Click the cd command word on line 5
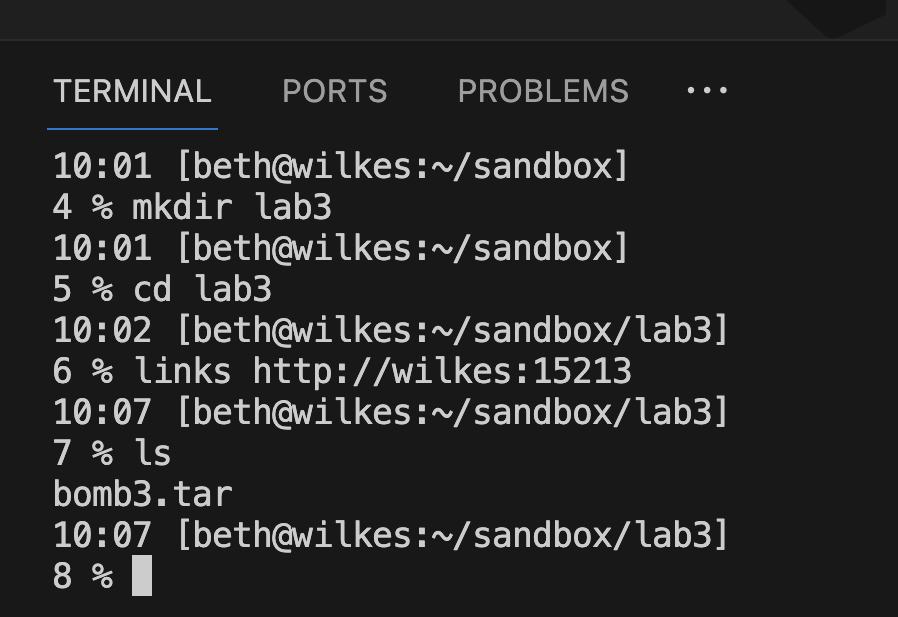The height and width of the screenshot is (617, 898). (153, 290)
